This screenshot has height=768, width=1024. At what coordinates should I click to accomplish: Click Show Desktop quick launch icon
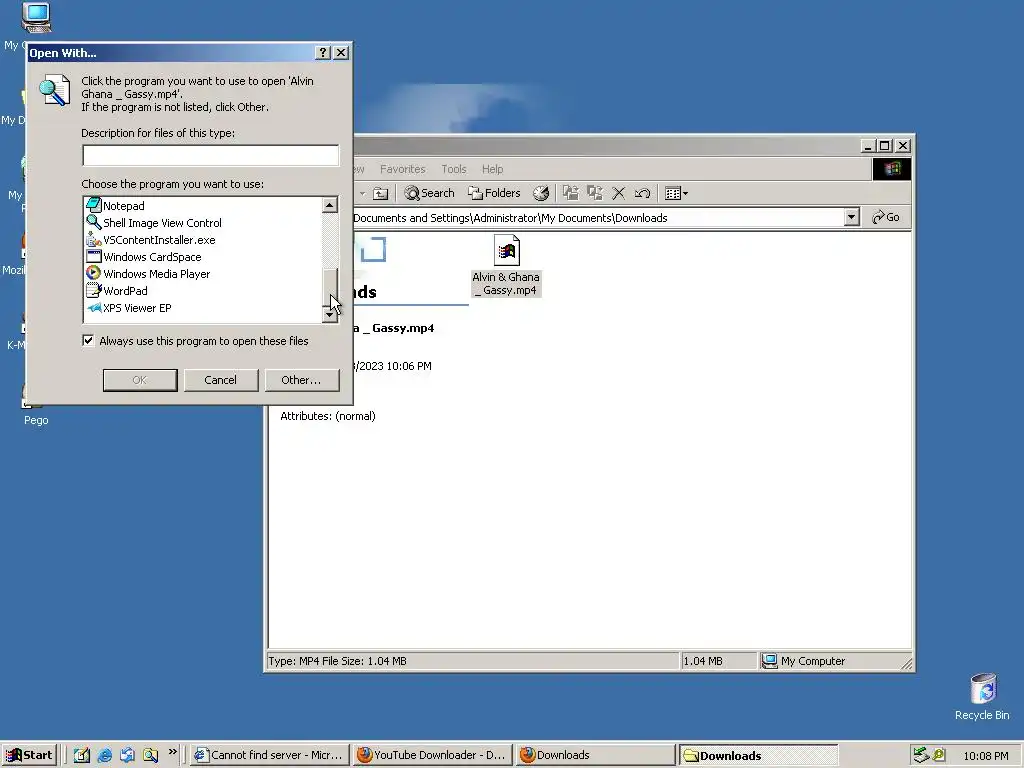click(x=82, y=755)
